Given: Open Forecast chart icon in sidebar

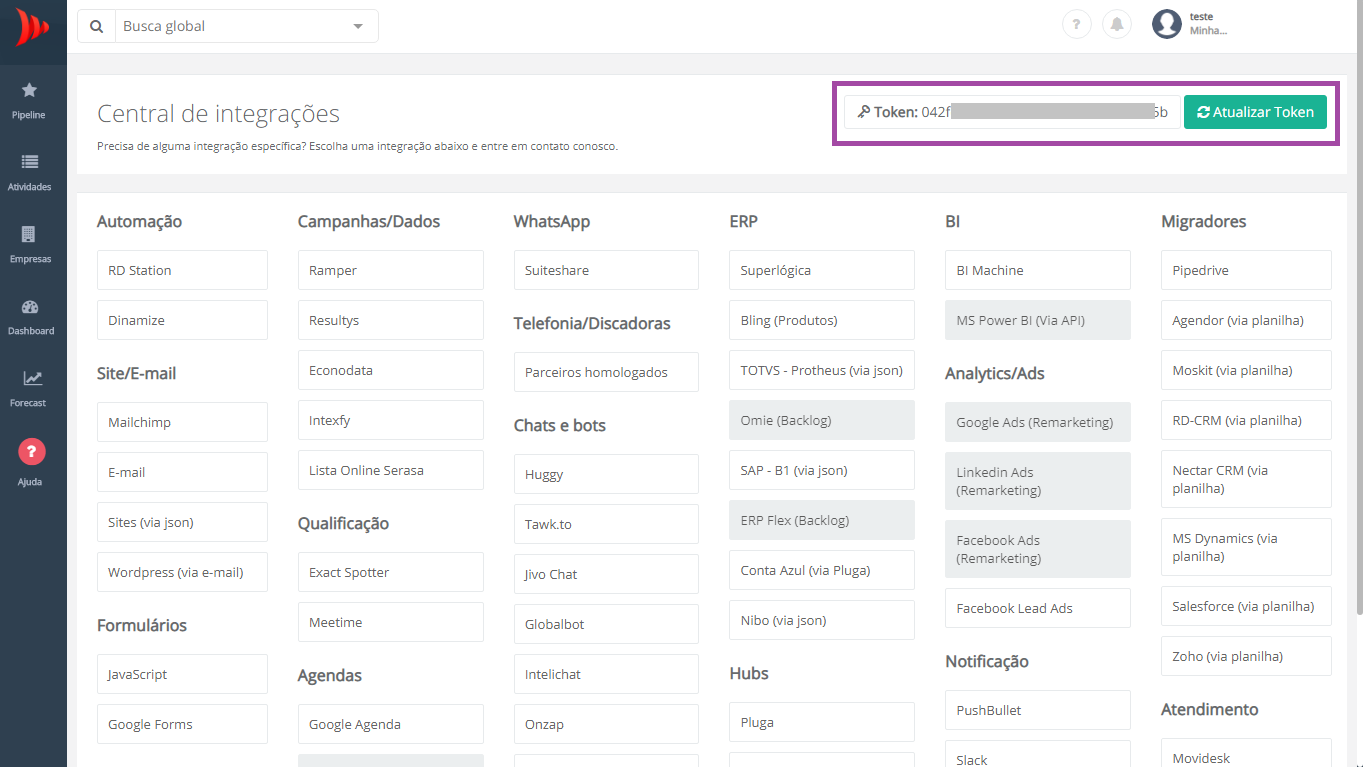Looking at the screenshot, I should [x=33, y=378].
